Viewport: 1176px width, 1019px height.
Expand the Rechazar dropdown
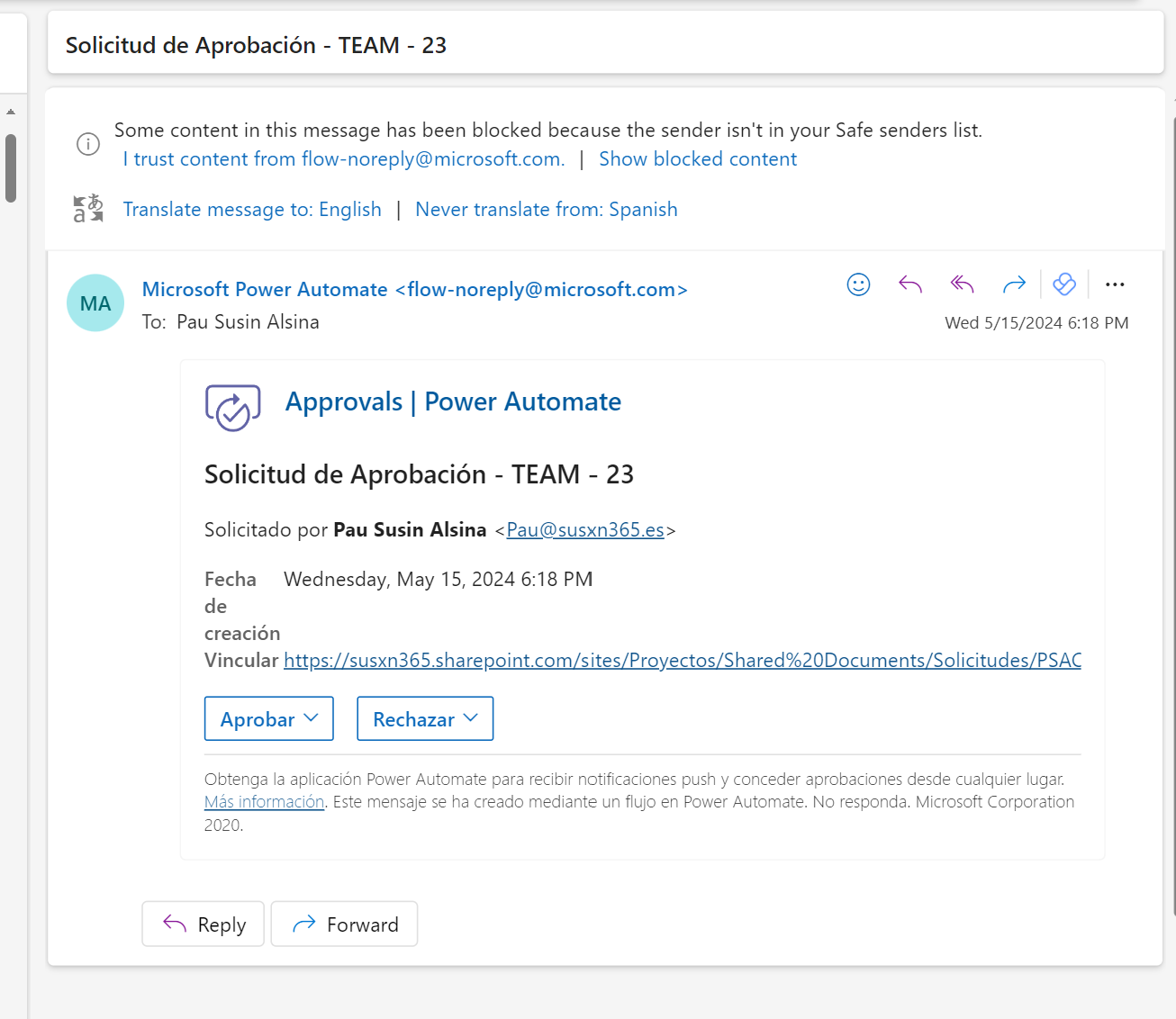pos(425,719)
